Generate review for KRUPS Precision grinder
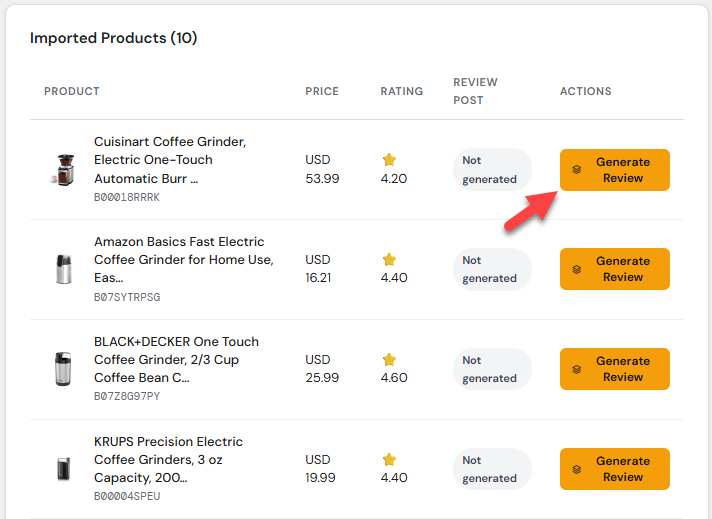The width and height of the screenshot is (712, 519). (614, 469)
